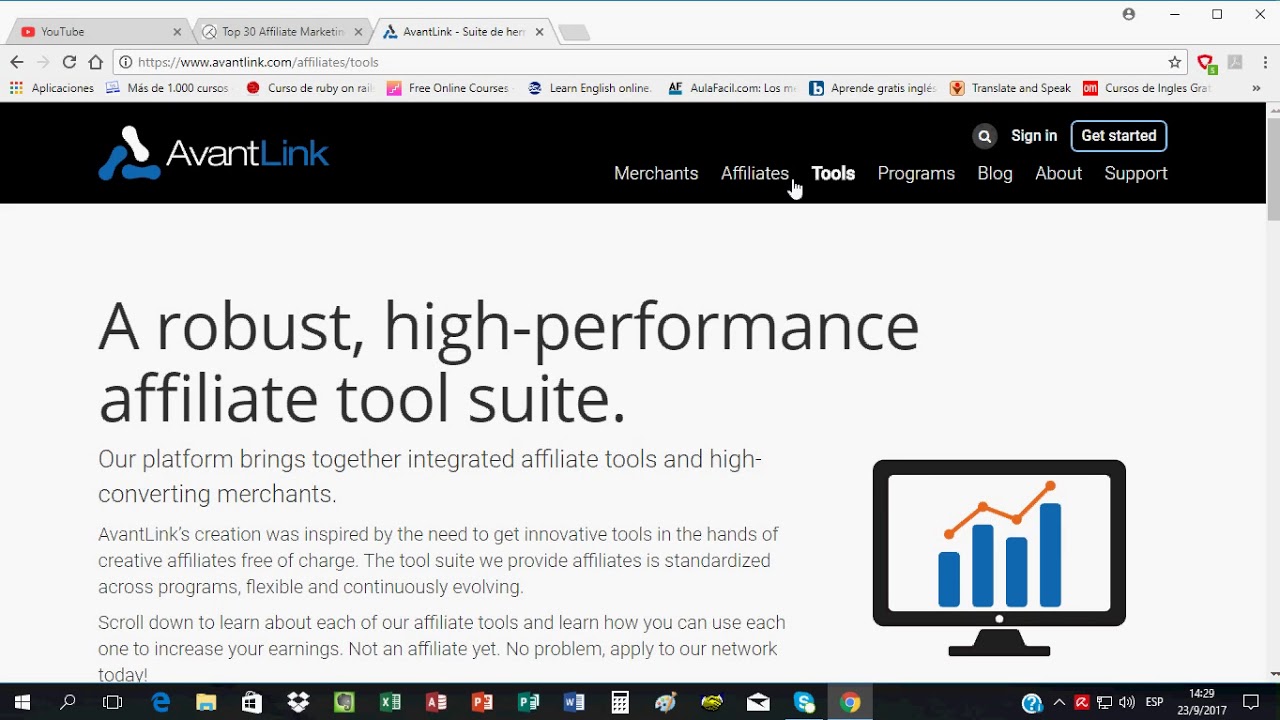Click the red shield extension icon
1280x720 pixels.
pyautogui.click(x=1206, y=62)
